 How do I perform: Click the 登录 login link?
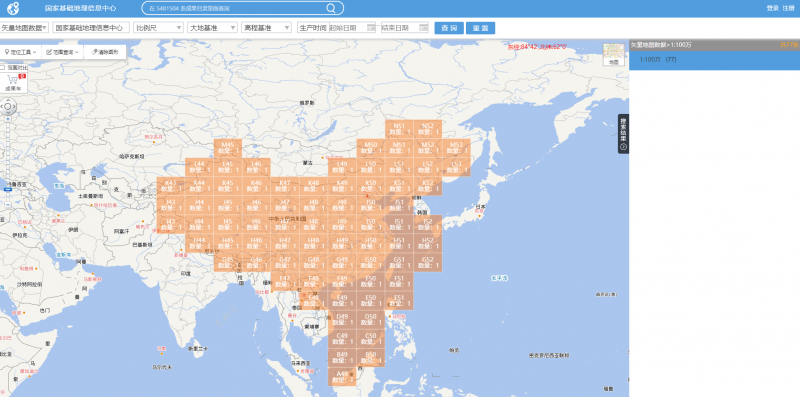click(772, 8)
